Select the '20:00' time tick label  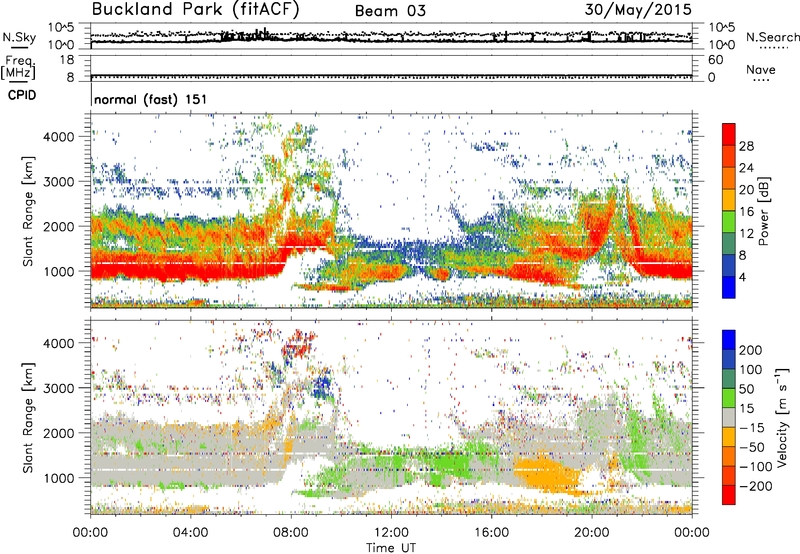(x=591, y=533)
